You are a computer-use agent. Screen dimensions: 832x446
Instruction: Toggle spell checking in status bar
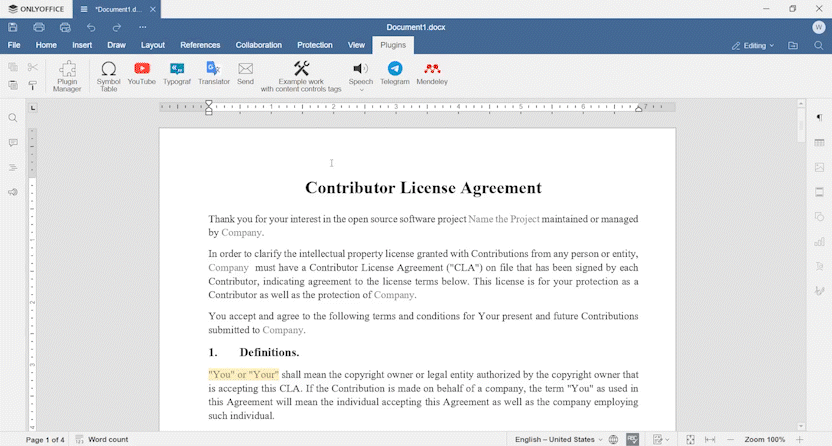[633, 439]
